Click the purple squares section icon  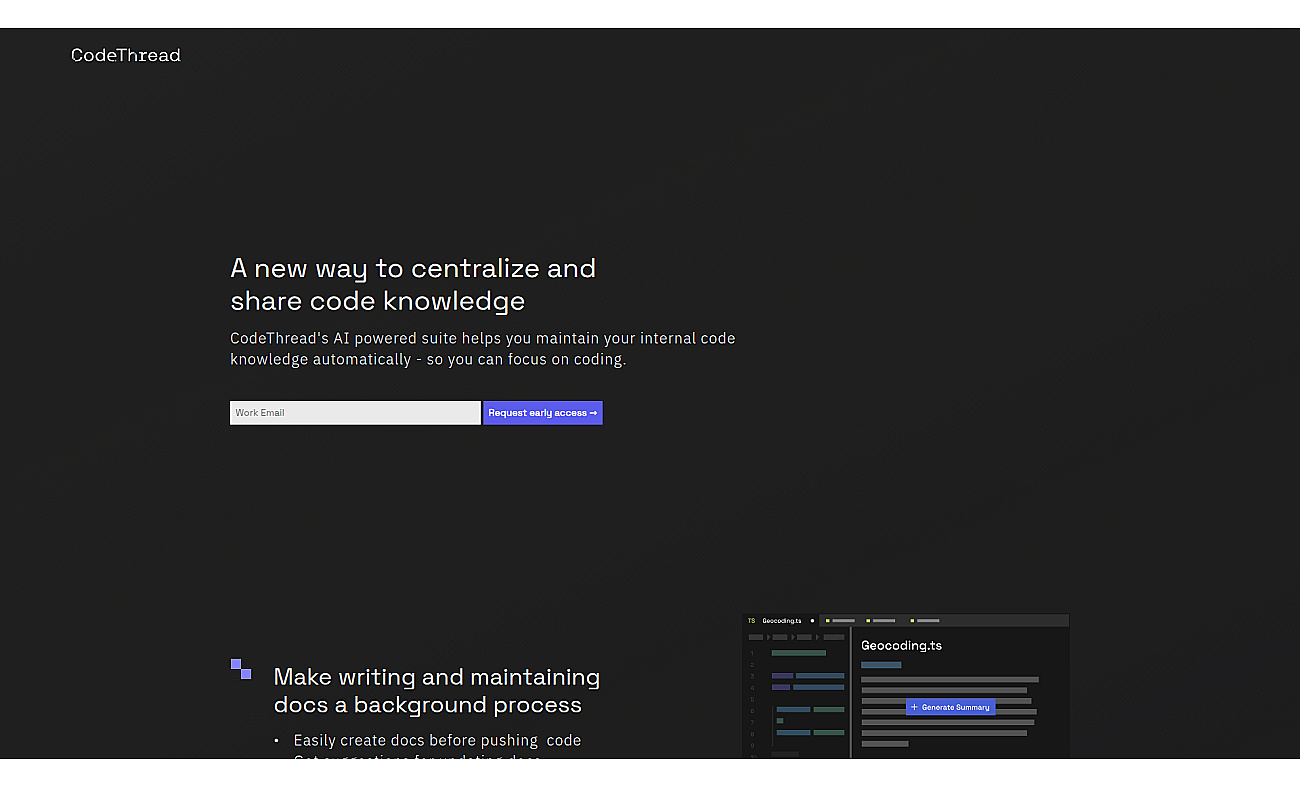click(x=241, y=669)
